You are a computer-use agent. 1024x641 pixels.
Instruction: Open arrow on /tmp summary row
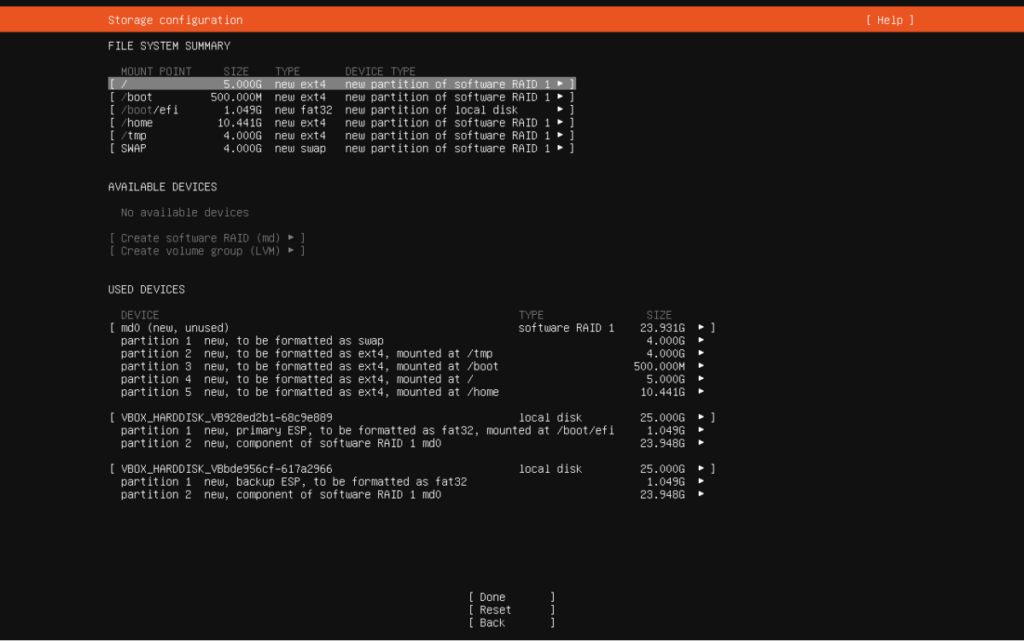(560, 135)
